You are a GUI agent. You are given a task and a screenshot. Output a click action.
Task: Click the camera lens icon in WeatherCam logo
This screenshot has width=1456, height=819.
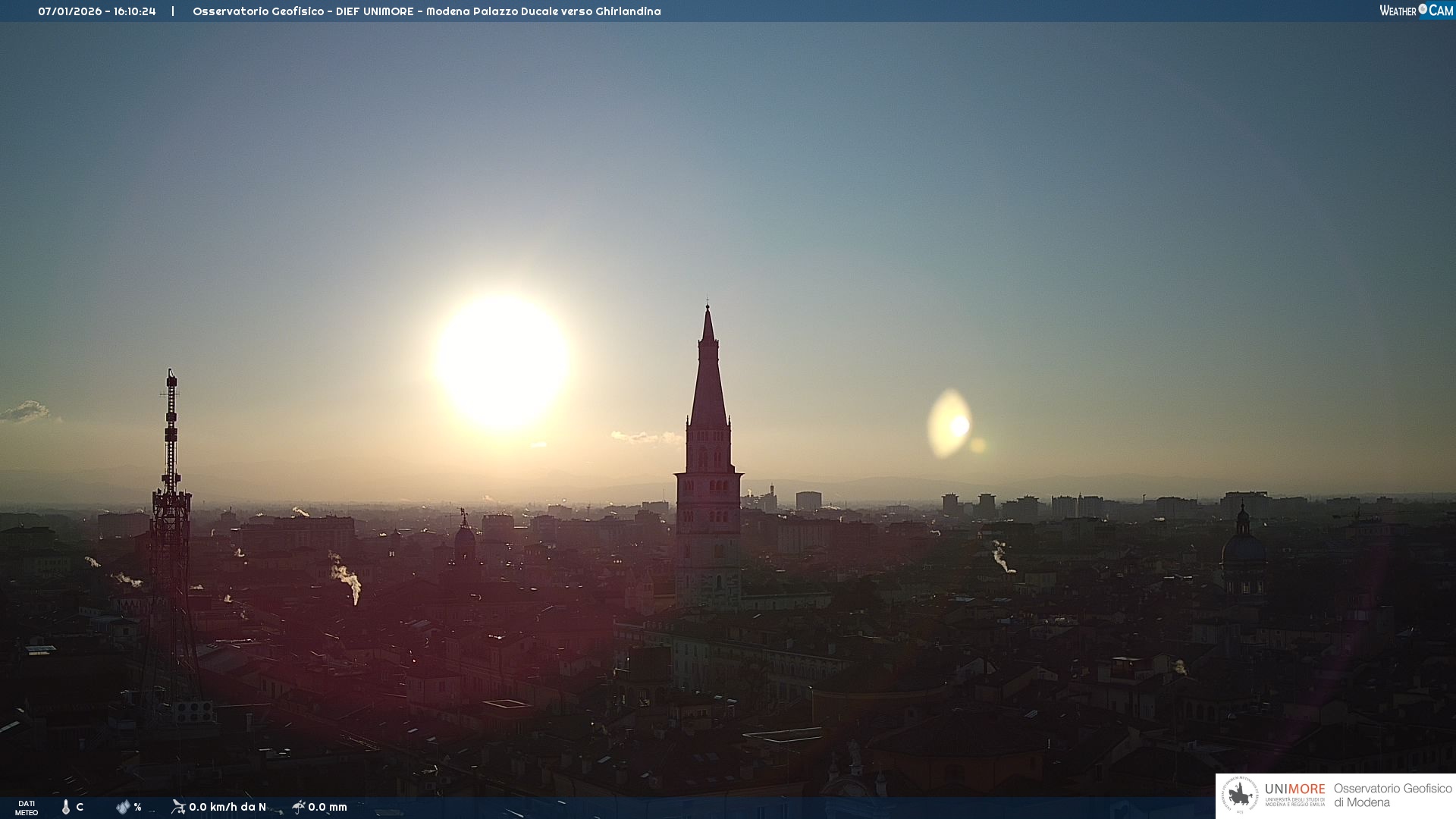tap(1423, 9)
